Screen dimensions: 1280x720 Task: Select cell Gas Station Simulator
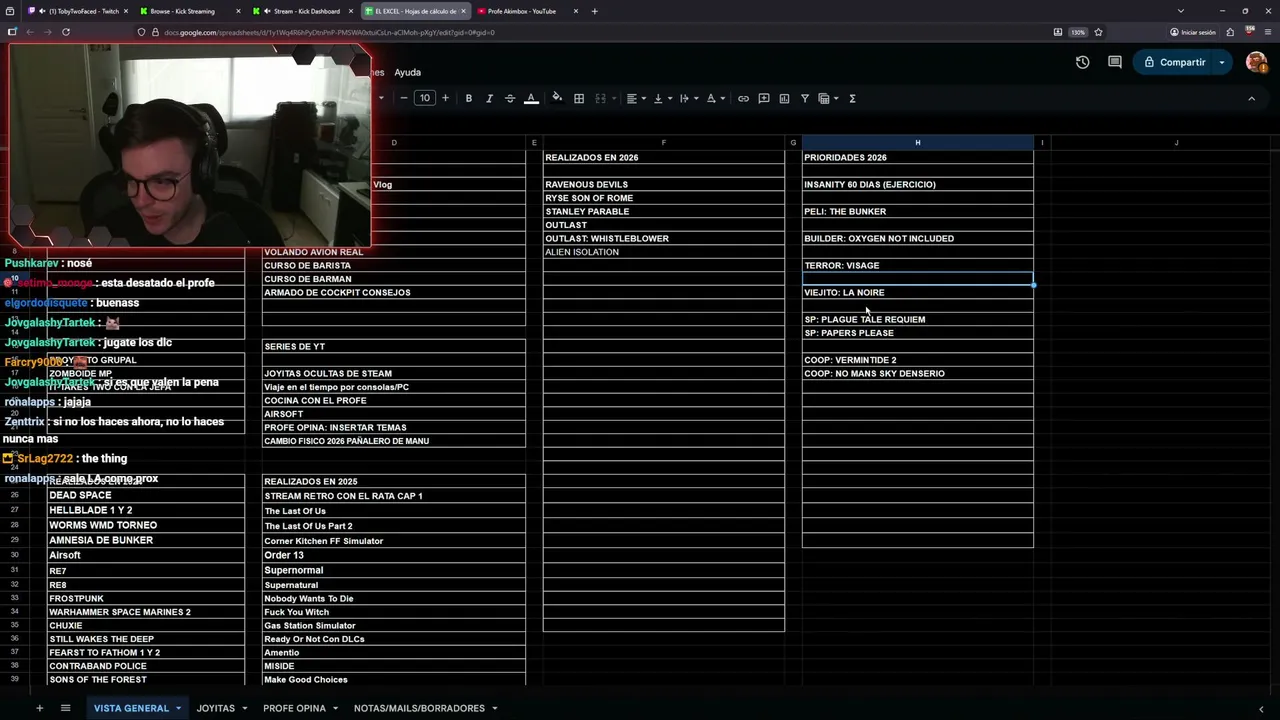point(393,626)
